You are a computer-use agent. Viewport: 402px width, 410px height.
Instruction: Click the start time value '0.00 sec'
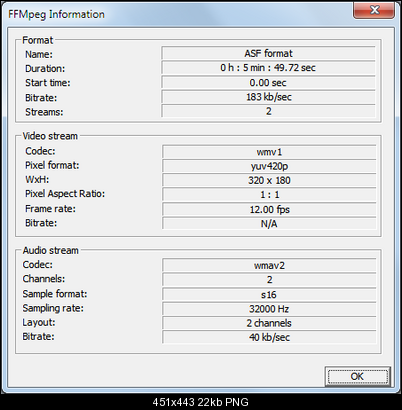point(269,83)
